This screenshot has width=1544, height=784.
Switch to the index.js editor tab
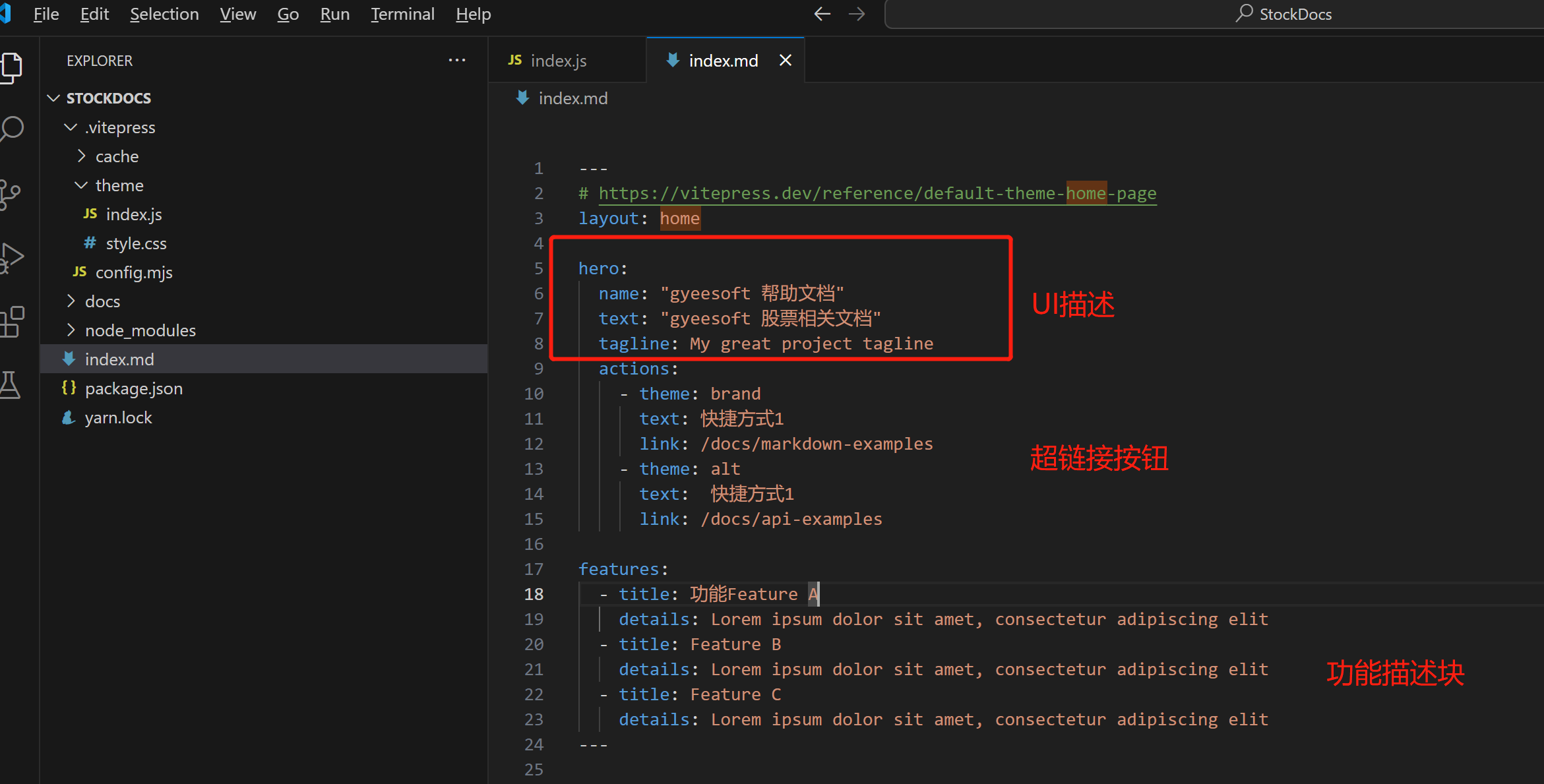pos(558,61)
